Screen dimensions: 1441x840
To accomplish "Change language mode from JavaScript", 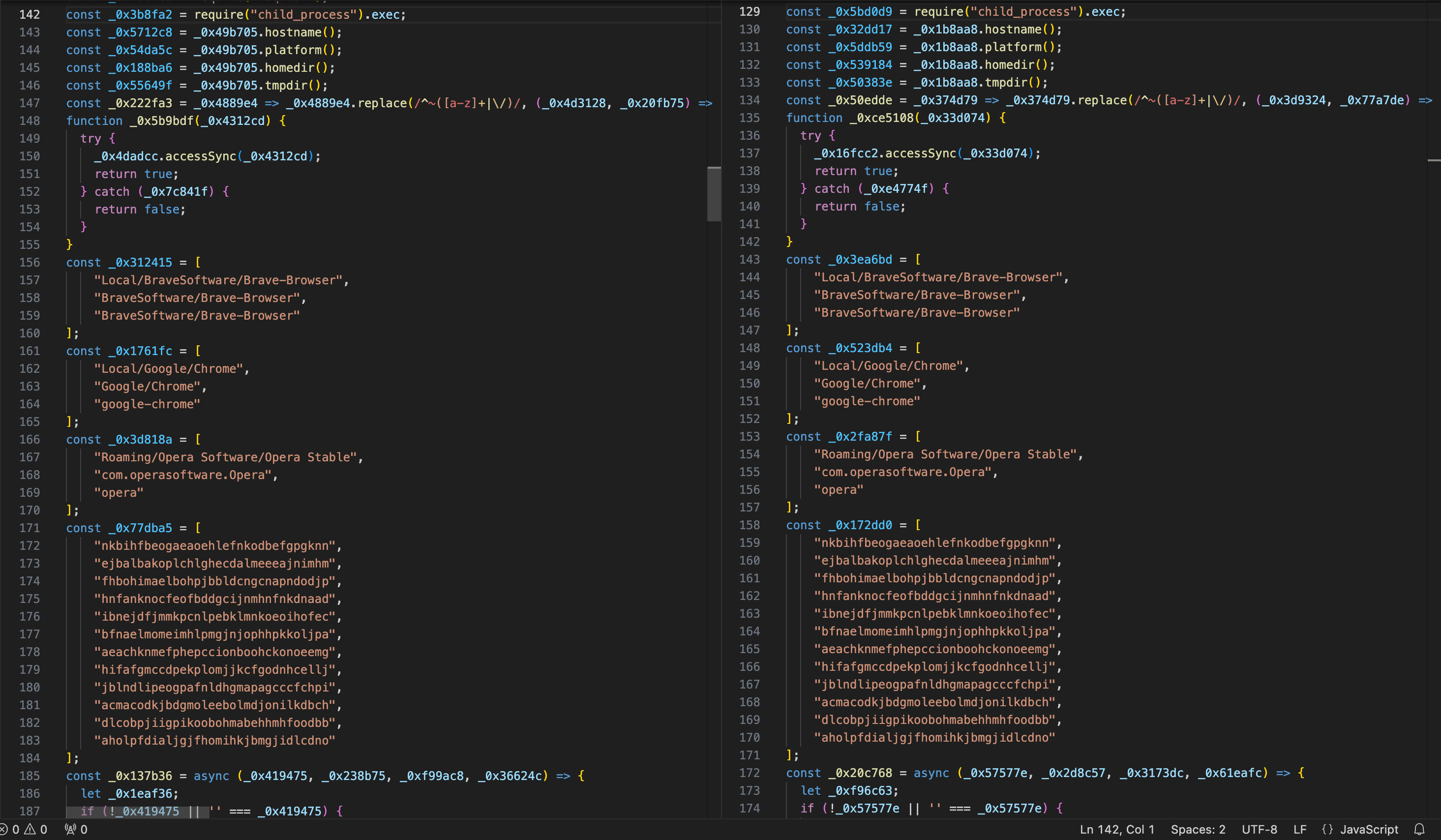I will click(1369, 829).
